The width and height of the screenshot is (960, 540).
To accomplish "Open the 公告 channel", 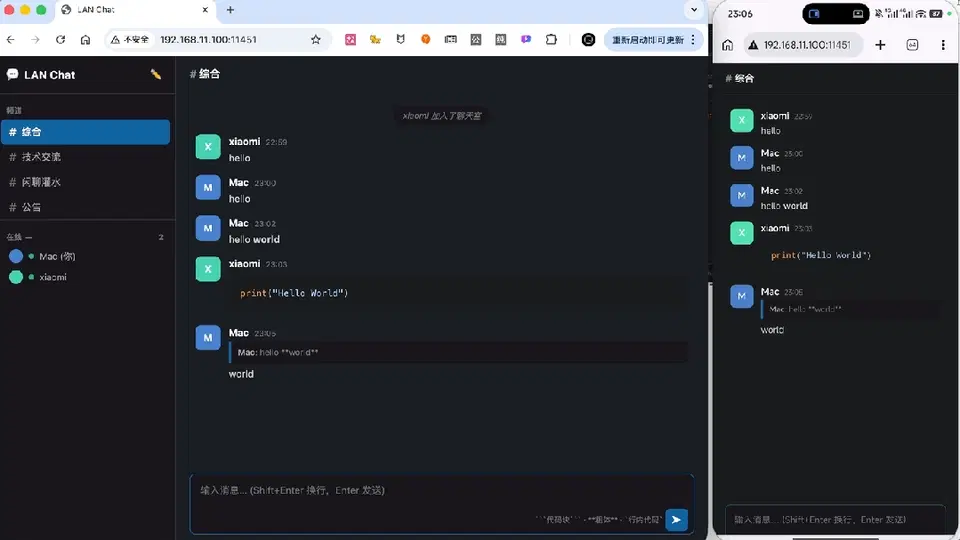I will (86, 207).
